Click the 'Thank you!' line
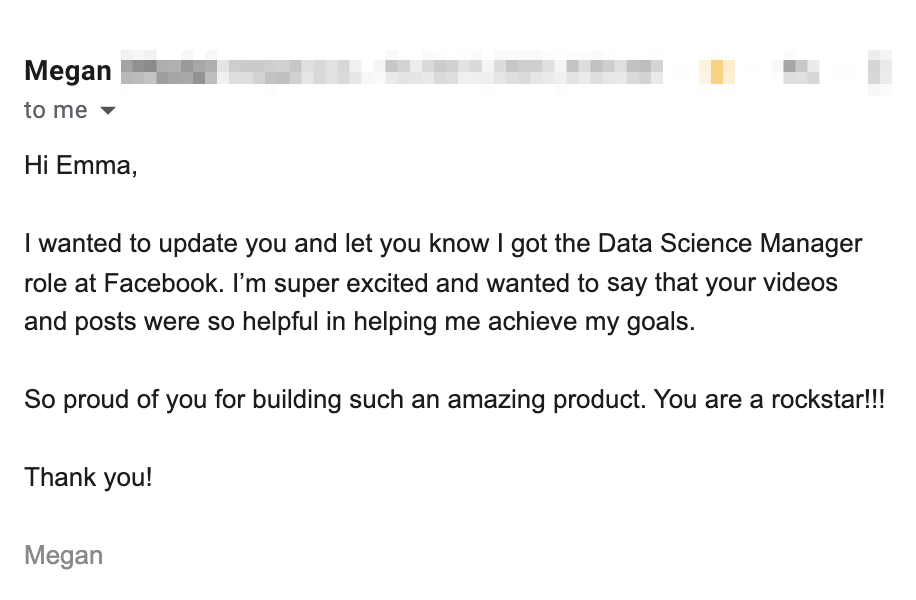This screenshot has height=600, width=916. click(88, 477)
